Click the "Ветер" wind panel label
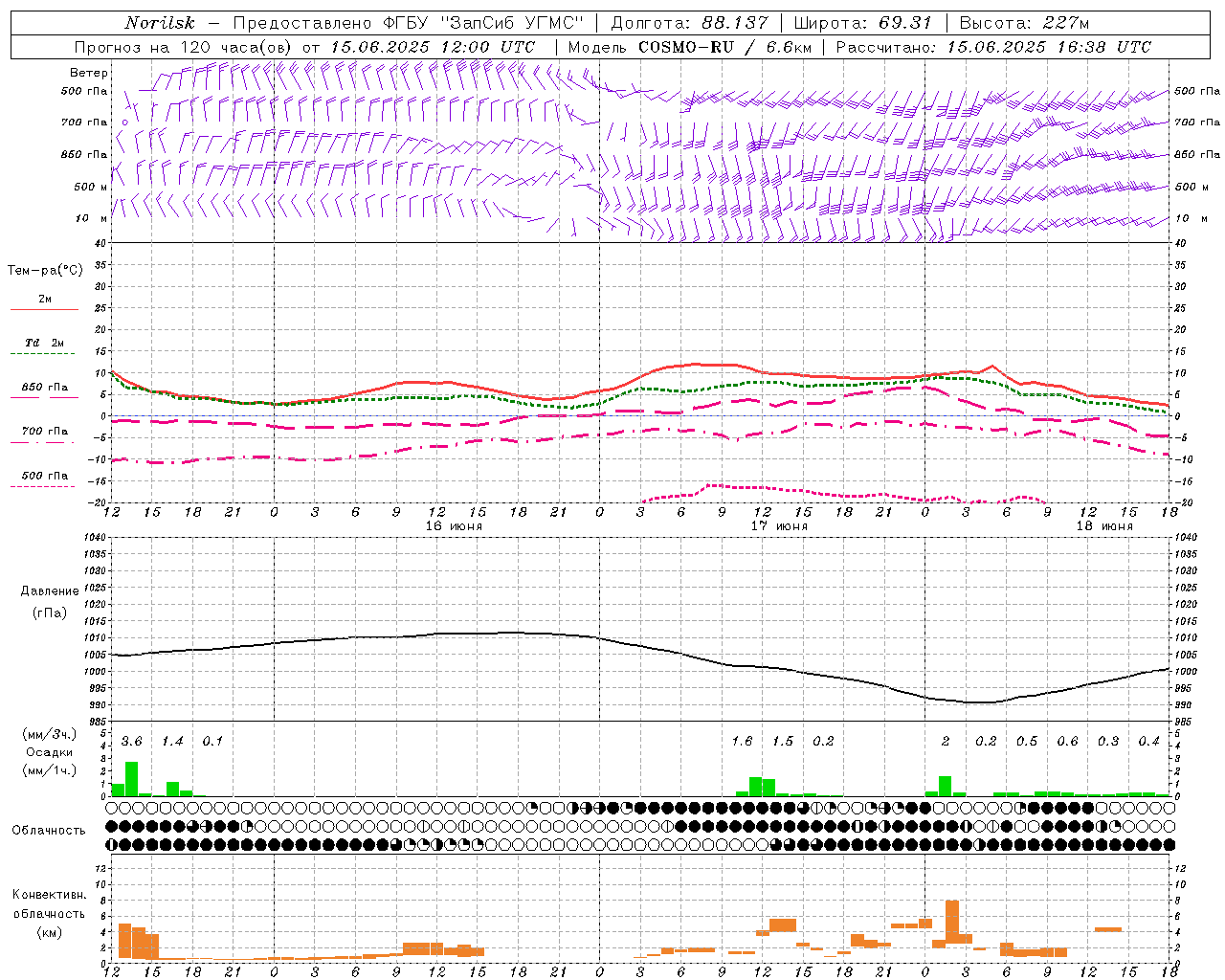Screen dimensions: 1225x980 89,73
